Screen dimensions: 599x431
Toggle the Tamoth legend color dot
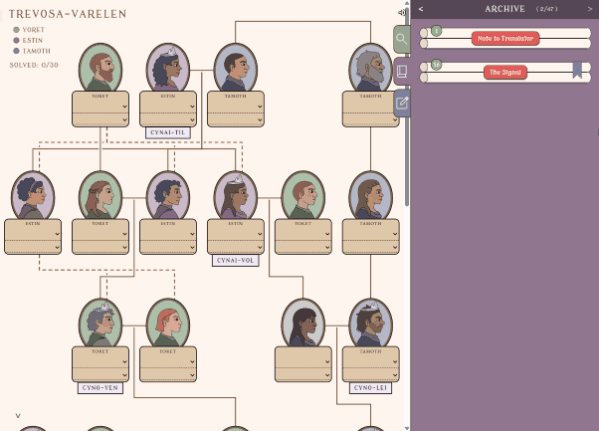tap(16, 51)
